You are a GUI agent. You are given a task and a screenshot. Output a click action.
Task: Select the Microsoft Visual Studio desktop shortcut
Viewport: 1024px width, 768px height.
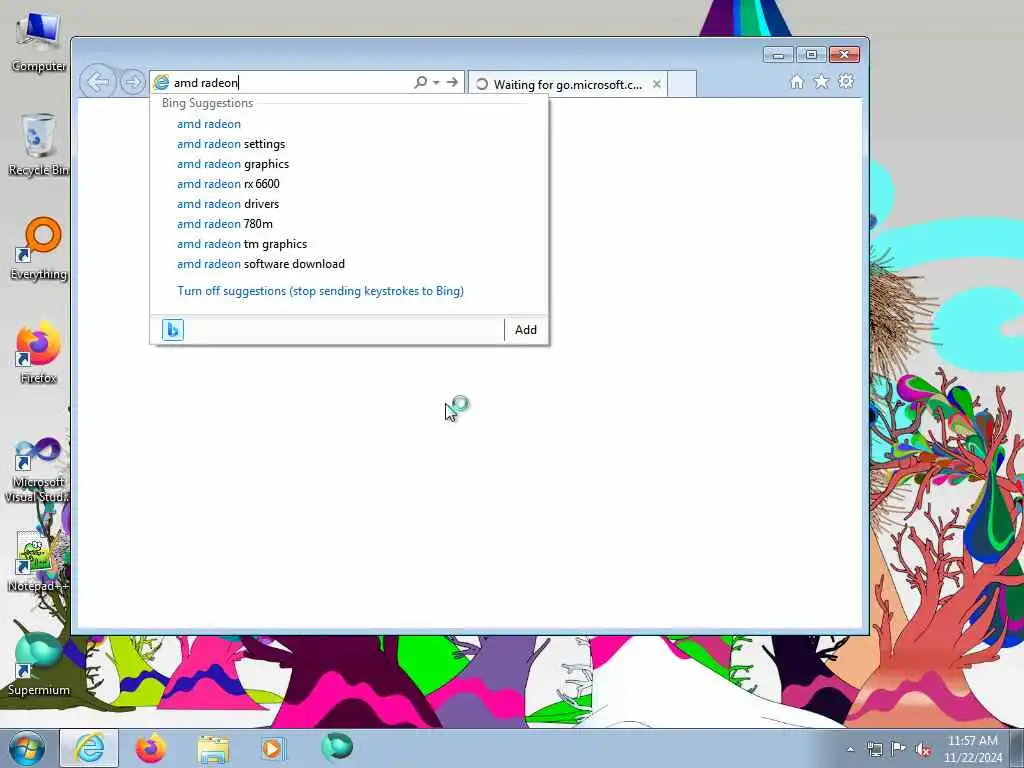click(x=39, y=470)
